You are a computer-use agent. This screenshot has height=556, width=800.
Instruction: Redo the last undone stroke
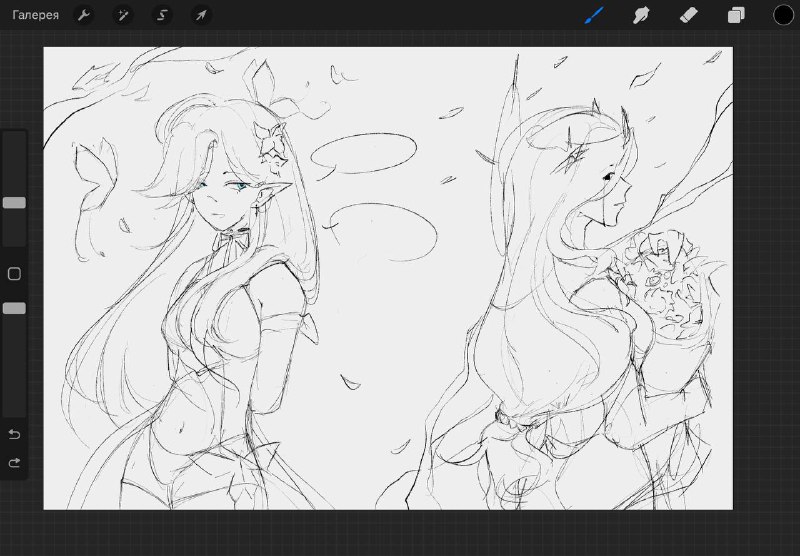14,463
